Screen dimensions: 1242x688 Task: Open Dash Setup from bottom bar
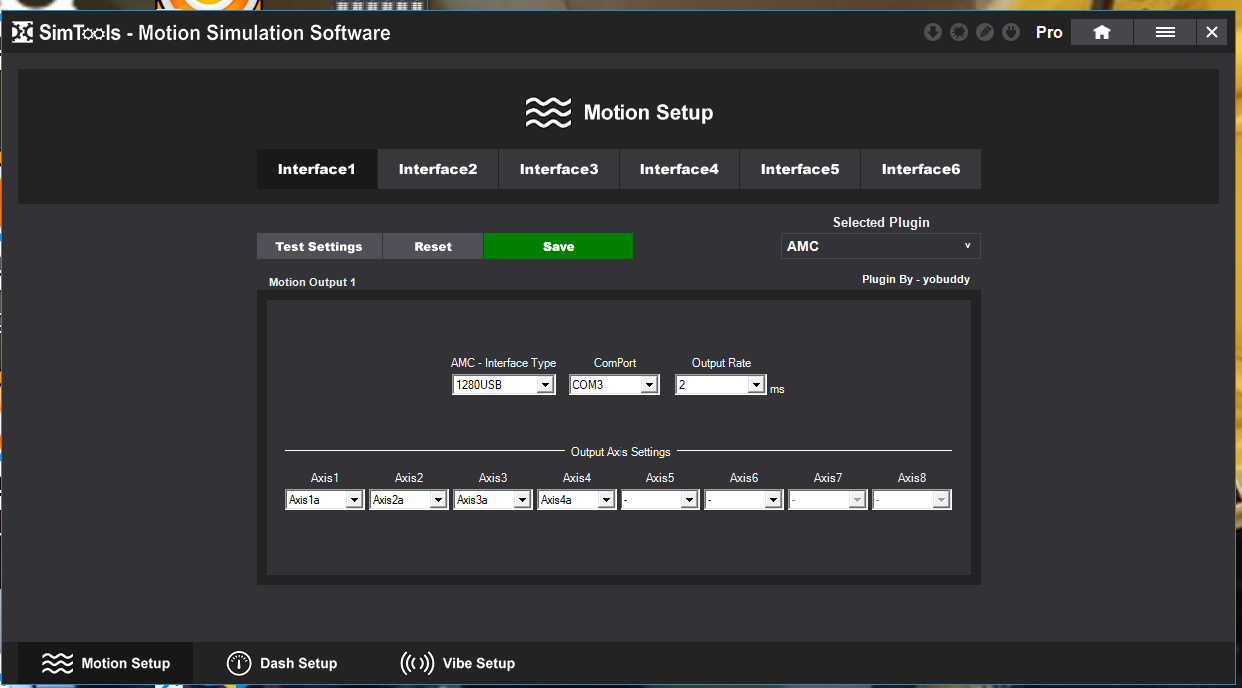click(282, 663)
